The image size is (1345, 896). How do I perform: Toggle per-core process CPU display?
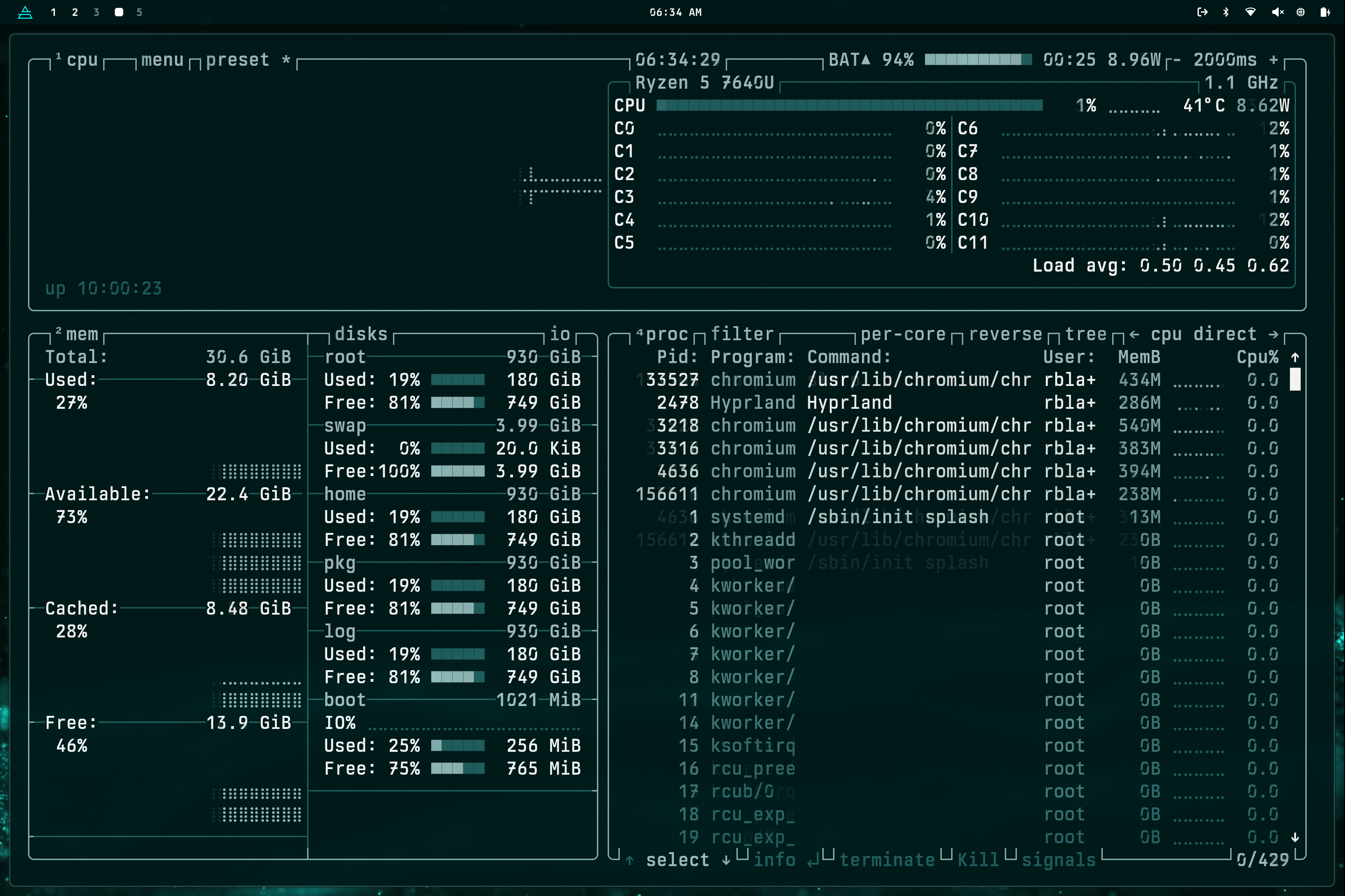coord(903,334)
